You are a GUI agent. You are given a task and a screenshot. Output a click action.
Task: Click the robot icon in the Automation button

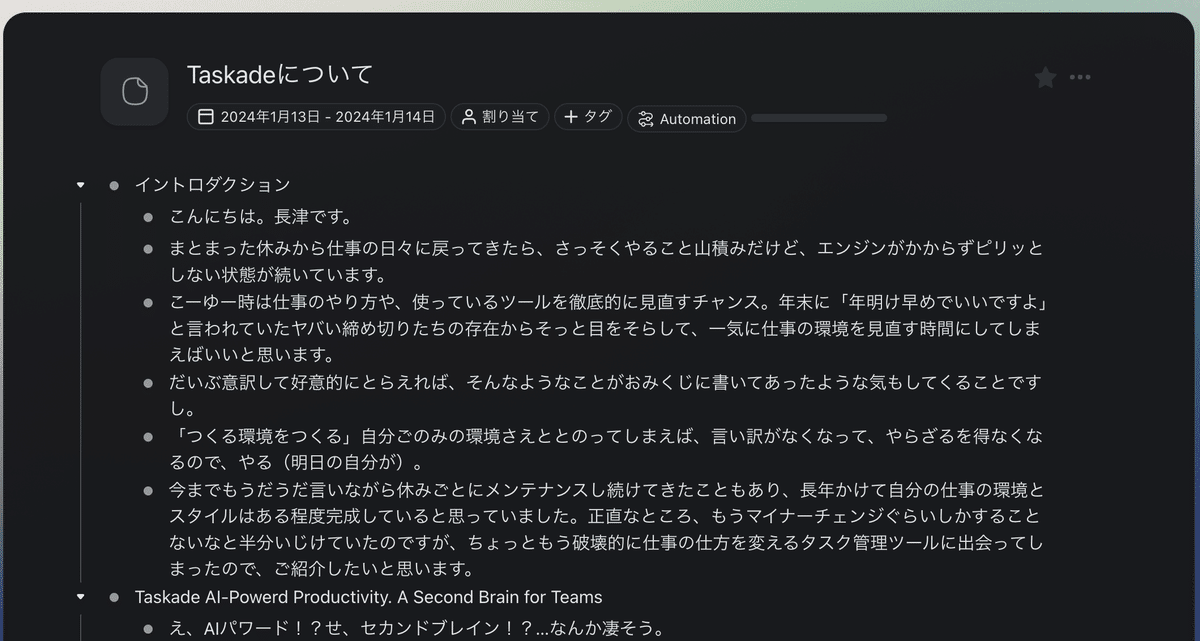[646, 119]
